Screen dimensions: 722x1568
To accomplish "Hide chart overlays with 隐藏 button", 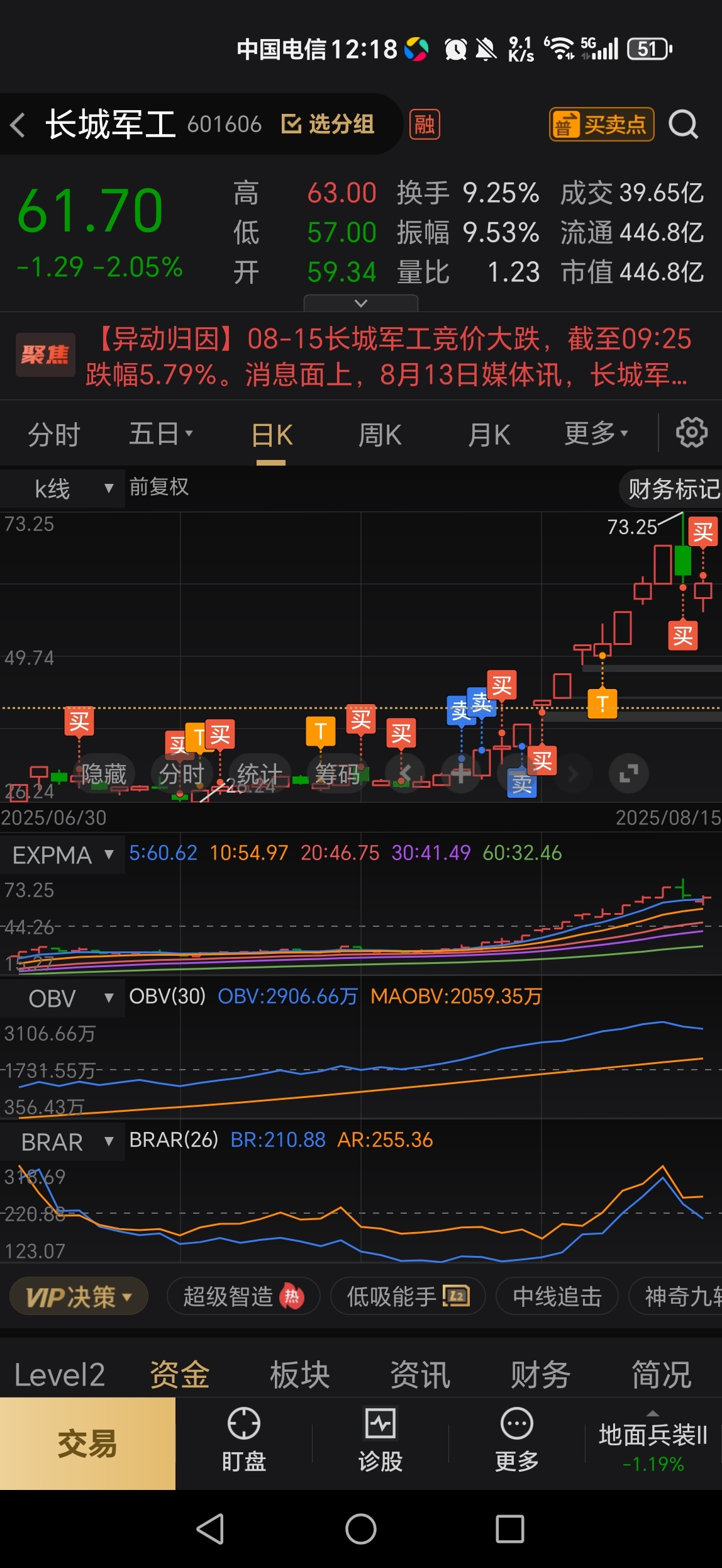I will pos(104,774).
